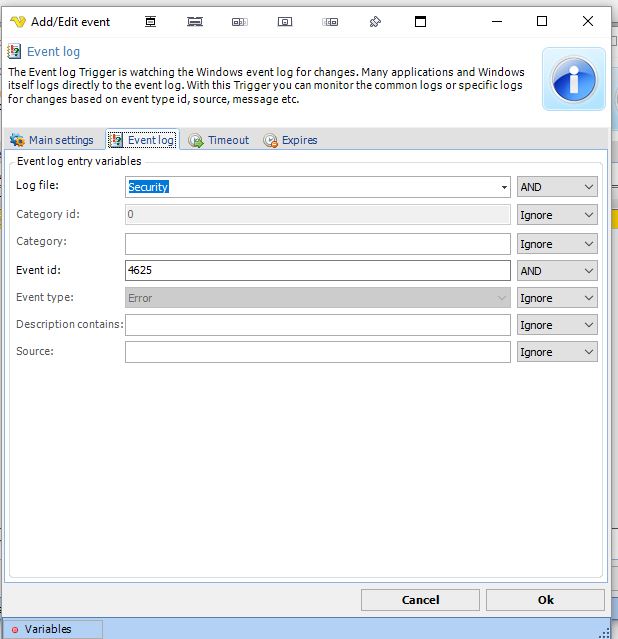The image size is (618, 639).
Task: Click the Add/Edit event yellow app icon
Action: click(x=17, y=21)
